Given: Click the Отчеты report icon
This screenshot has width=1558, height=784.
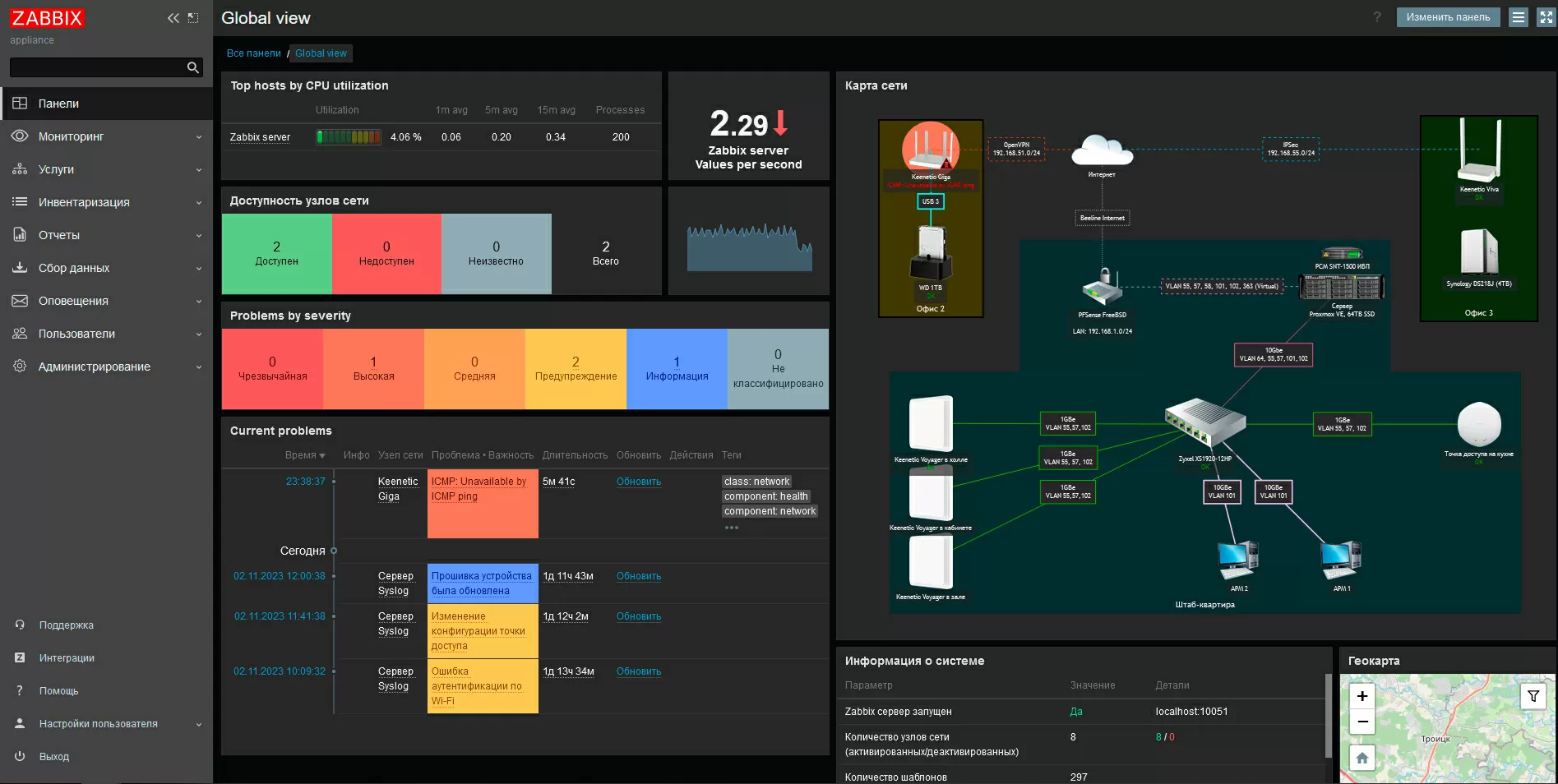Looking at the screenshot, I should click(20, 235).
